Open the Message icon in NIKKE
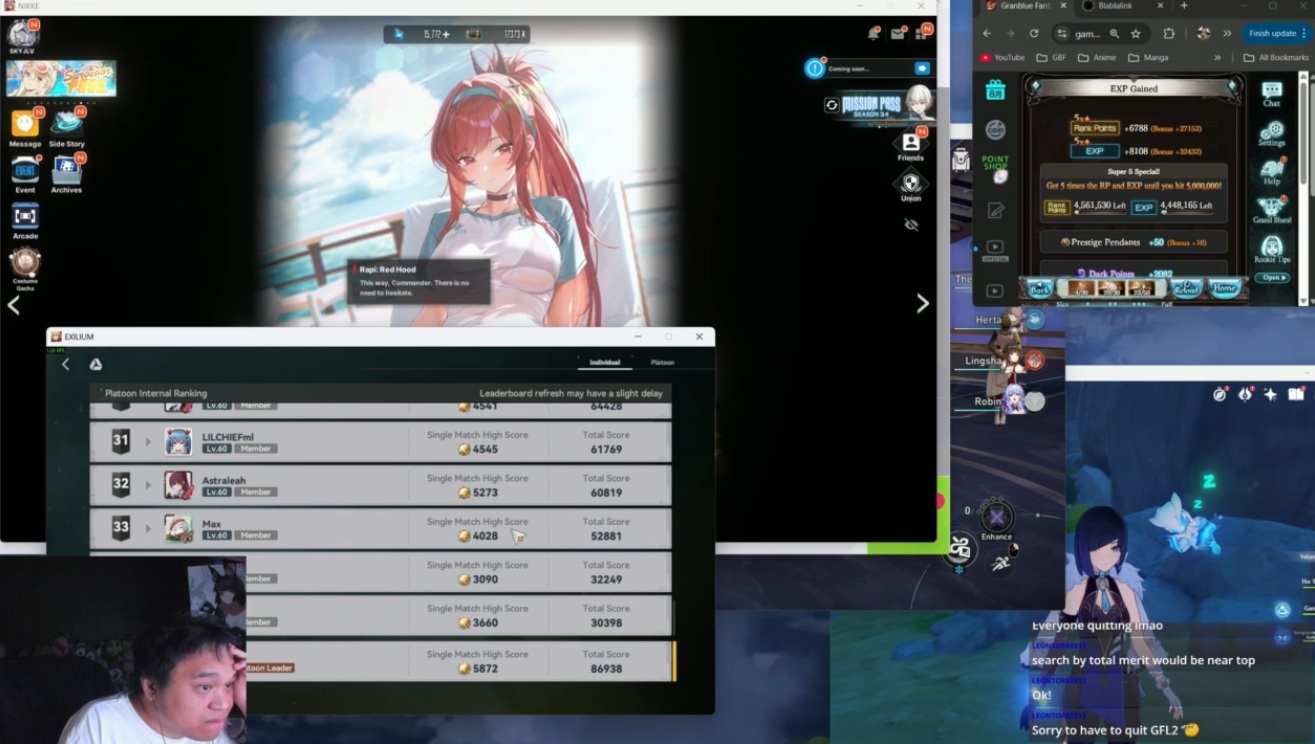This screenshot has height=744, width=1315. coord(25,128)
